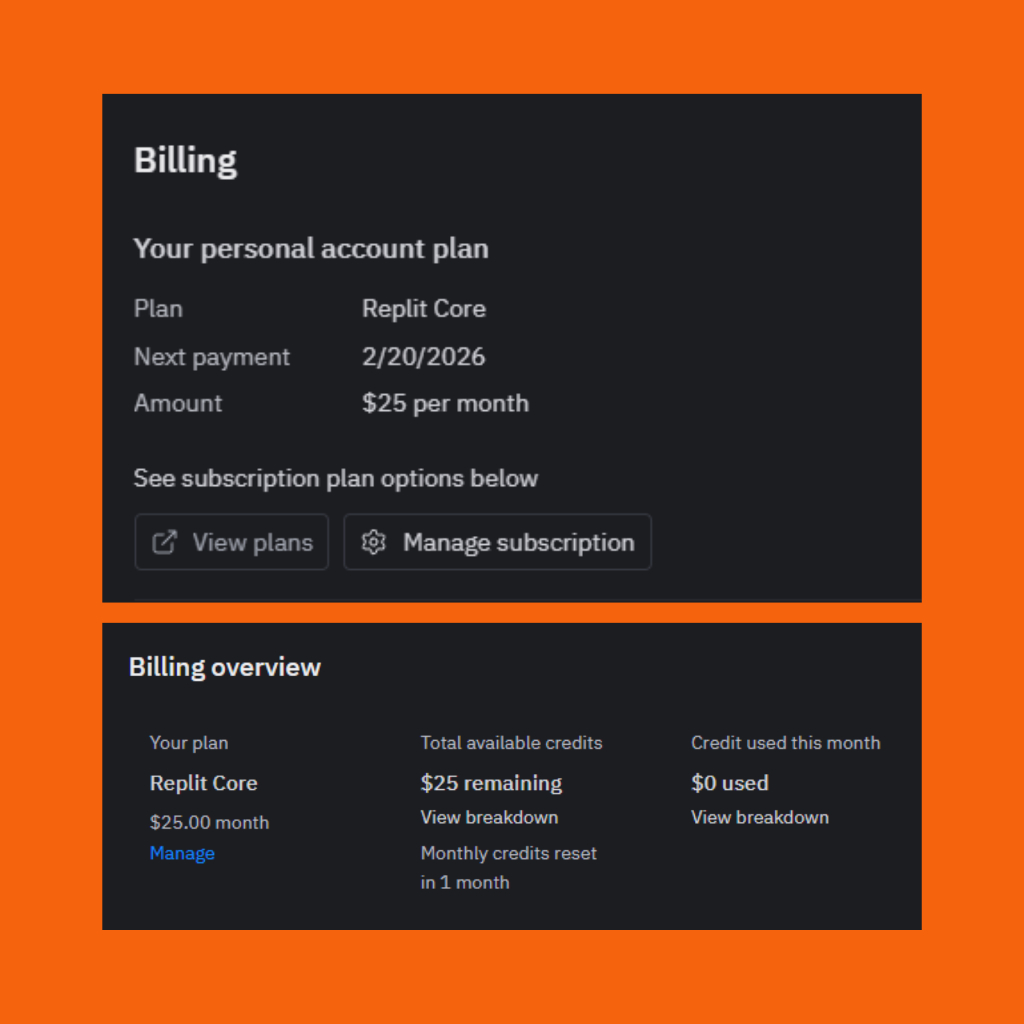The width and height of the screenshot is (1024, 1024).
Task: Click the Replit Core value beside Plan
Action: click(424, 309)
